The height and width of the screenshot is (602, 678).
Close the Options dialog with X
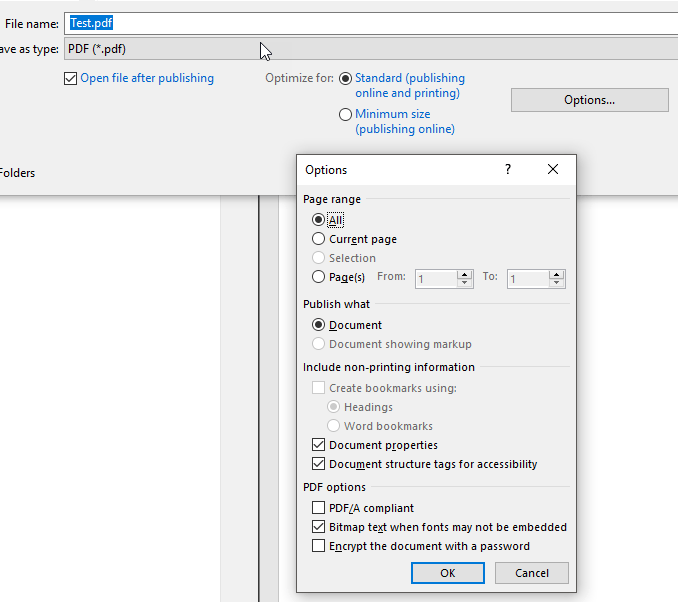click(553, 170)
